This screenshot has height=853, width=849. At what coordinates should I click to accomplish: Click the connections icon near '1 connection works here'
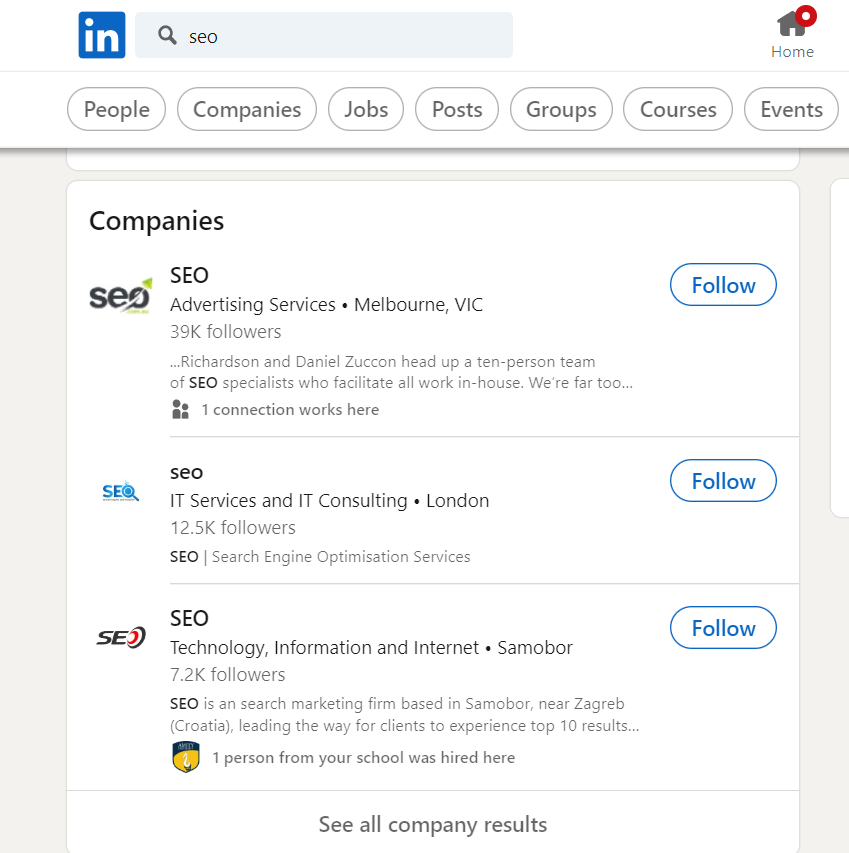point(180,409)
